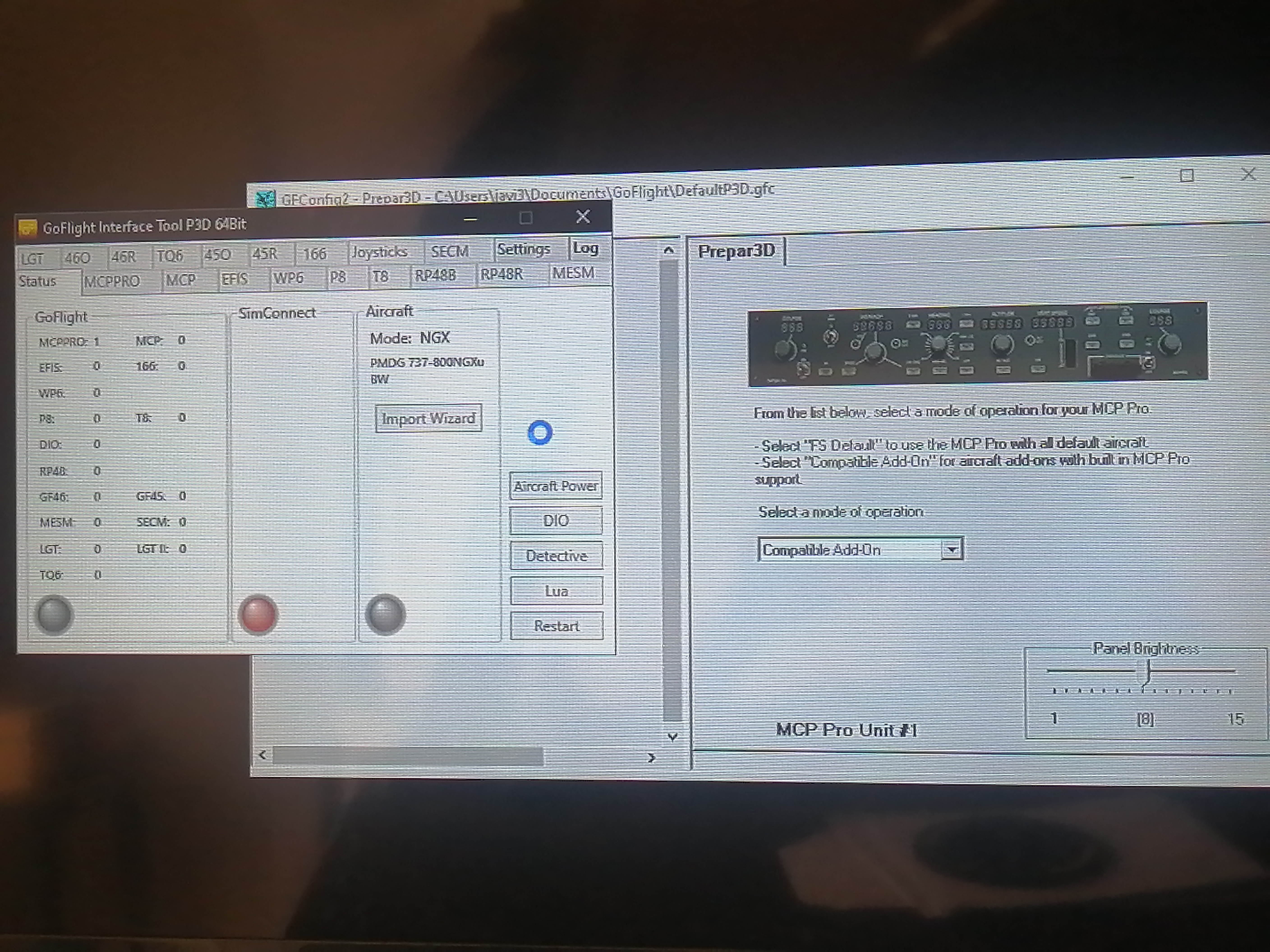Viewport: 1270px width, 952px height.
Task: Switch to the Settings tab
Action: (524, 249)
